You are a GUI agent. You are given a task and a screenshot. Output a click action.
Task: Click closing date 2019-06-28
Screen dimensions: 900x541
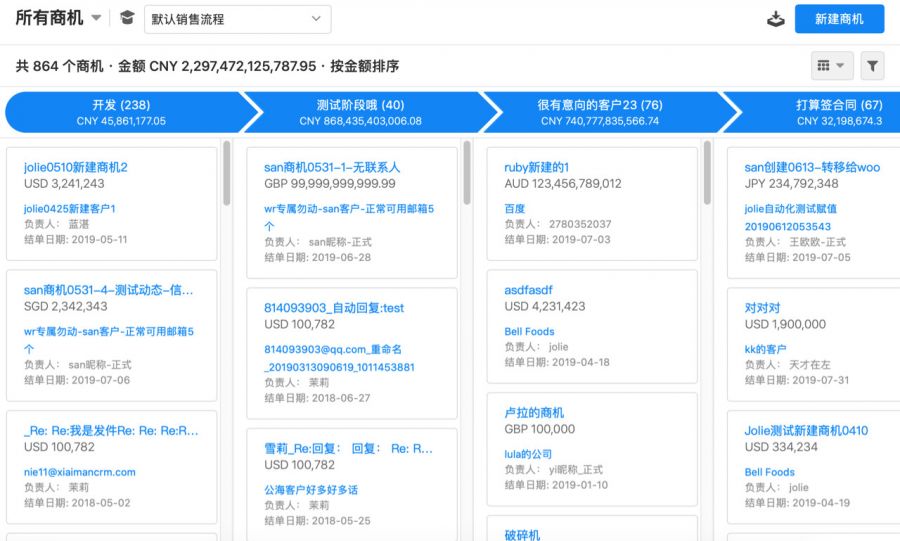coord(342,257)
